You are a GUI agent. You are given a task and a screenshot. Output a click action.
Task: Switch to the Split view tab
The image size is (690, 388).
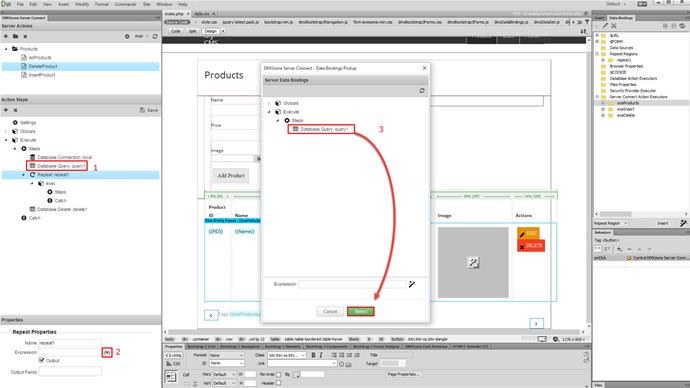(x=192, y=31)
